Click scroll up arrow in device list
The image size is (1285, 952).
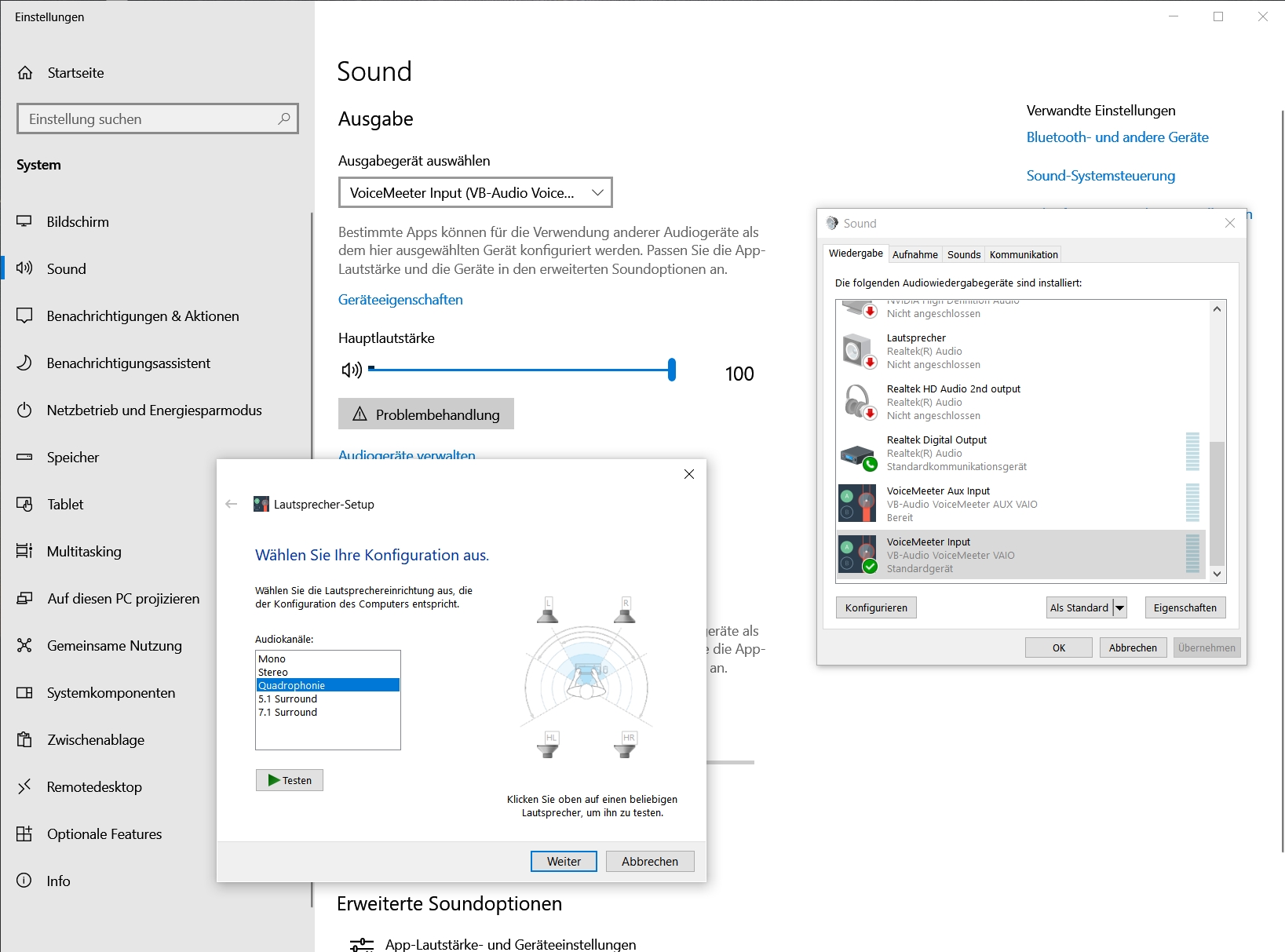1217,308
